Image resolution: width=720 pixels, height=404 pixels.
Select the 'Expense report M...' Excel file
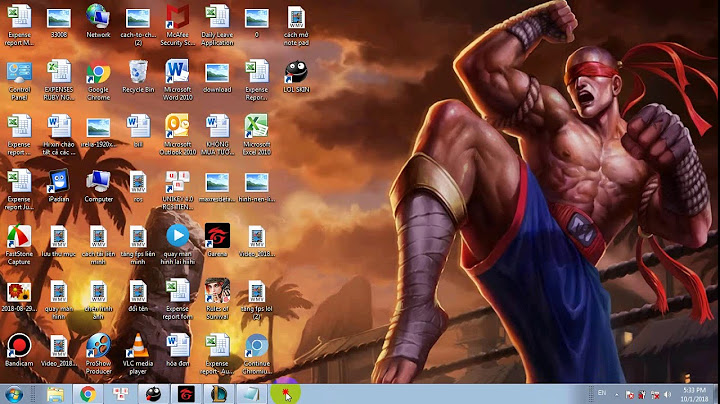pos(19,25)
